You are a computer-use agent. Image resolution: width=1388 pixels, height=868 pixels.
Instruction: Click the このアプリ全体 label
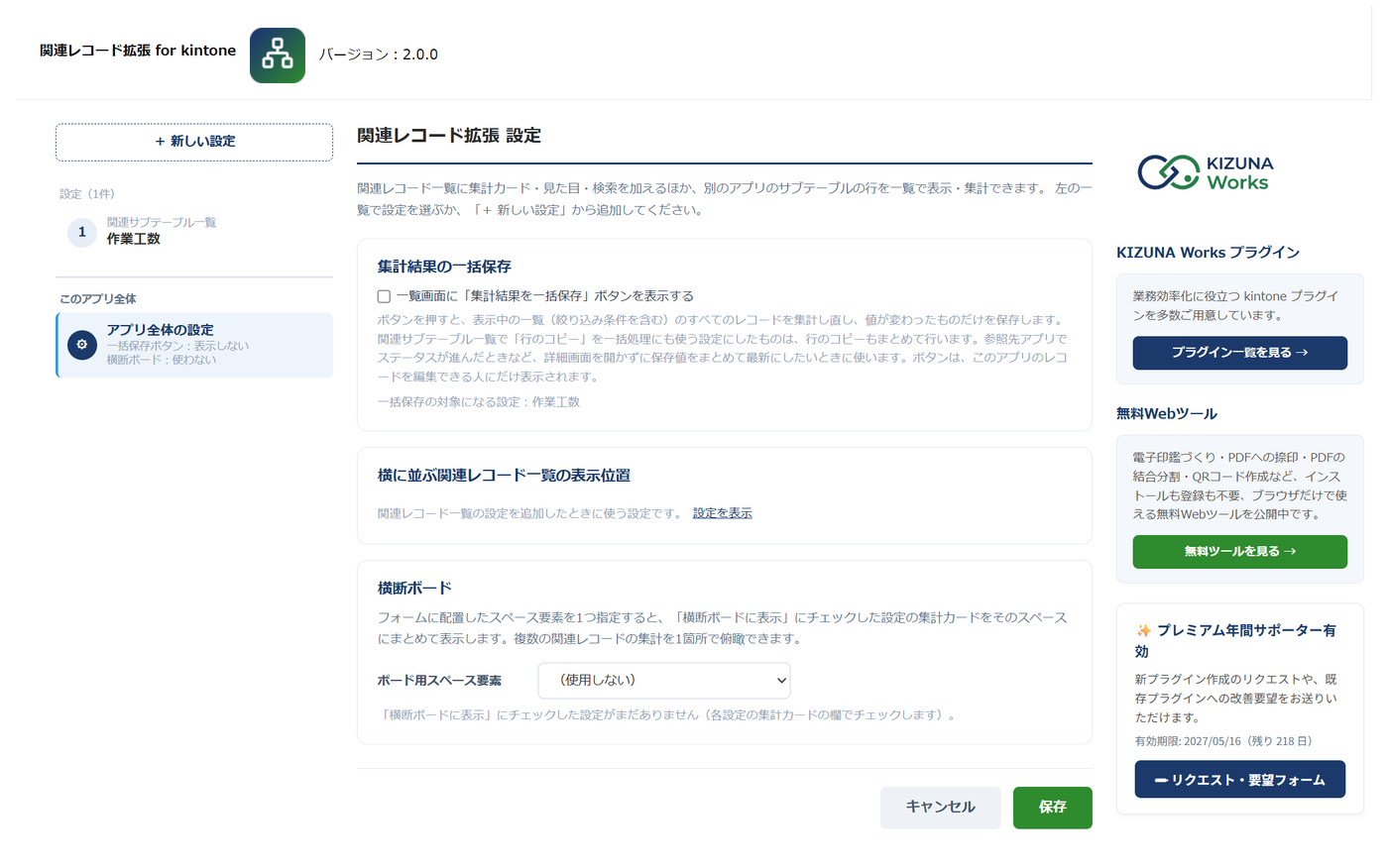pos(98,299)
